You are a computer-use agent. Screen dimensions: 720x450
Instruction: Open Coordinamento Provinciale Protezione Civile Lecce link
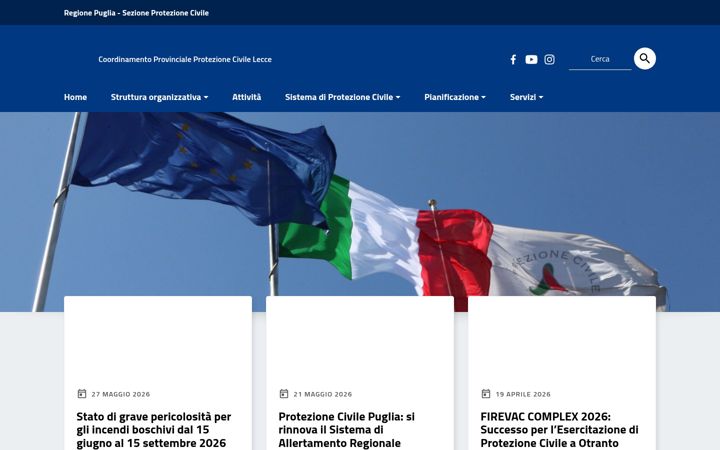(185, 59)
